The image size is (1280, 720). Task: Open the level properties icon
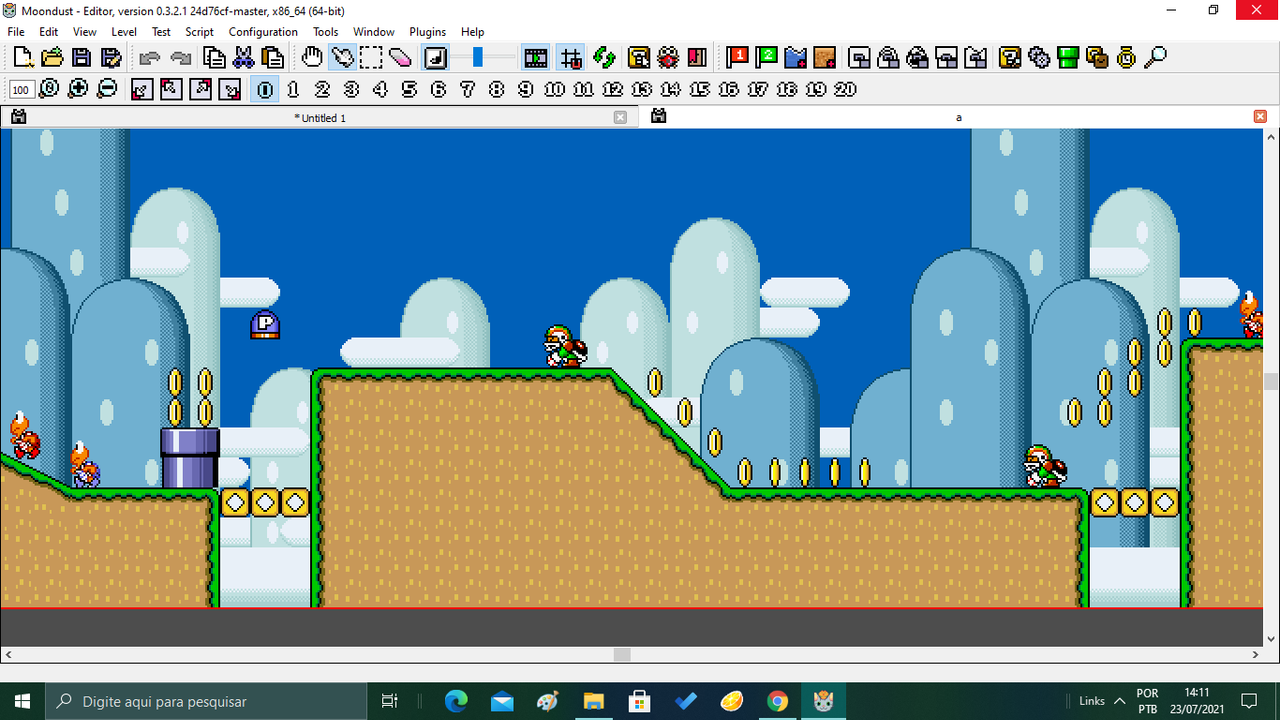click(x=639, y=57)
